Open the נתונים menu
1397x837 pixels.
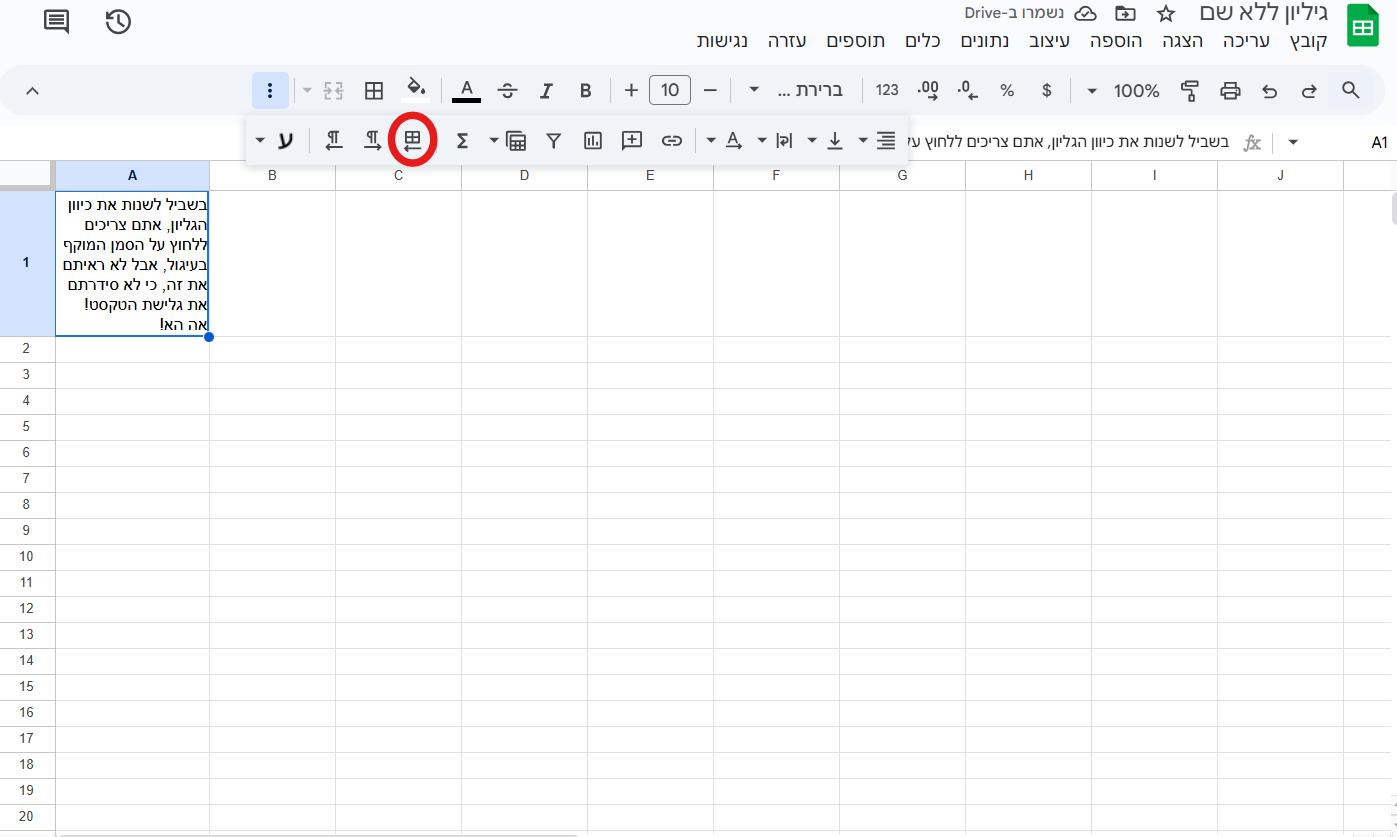pyautogui.click(x=985, y=41)
